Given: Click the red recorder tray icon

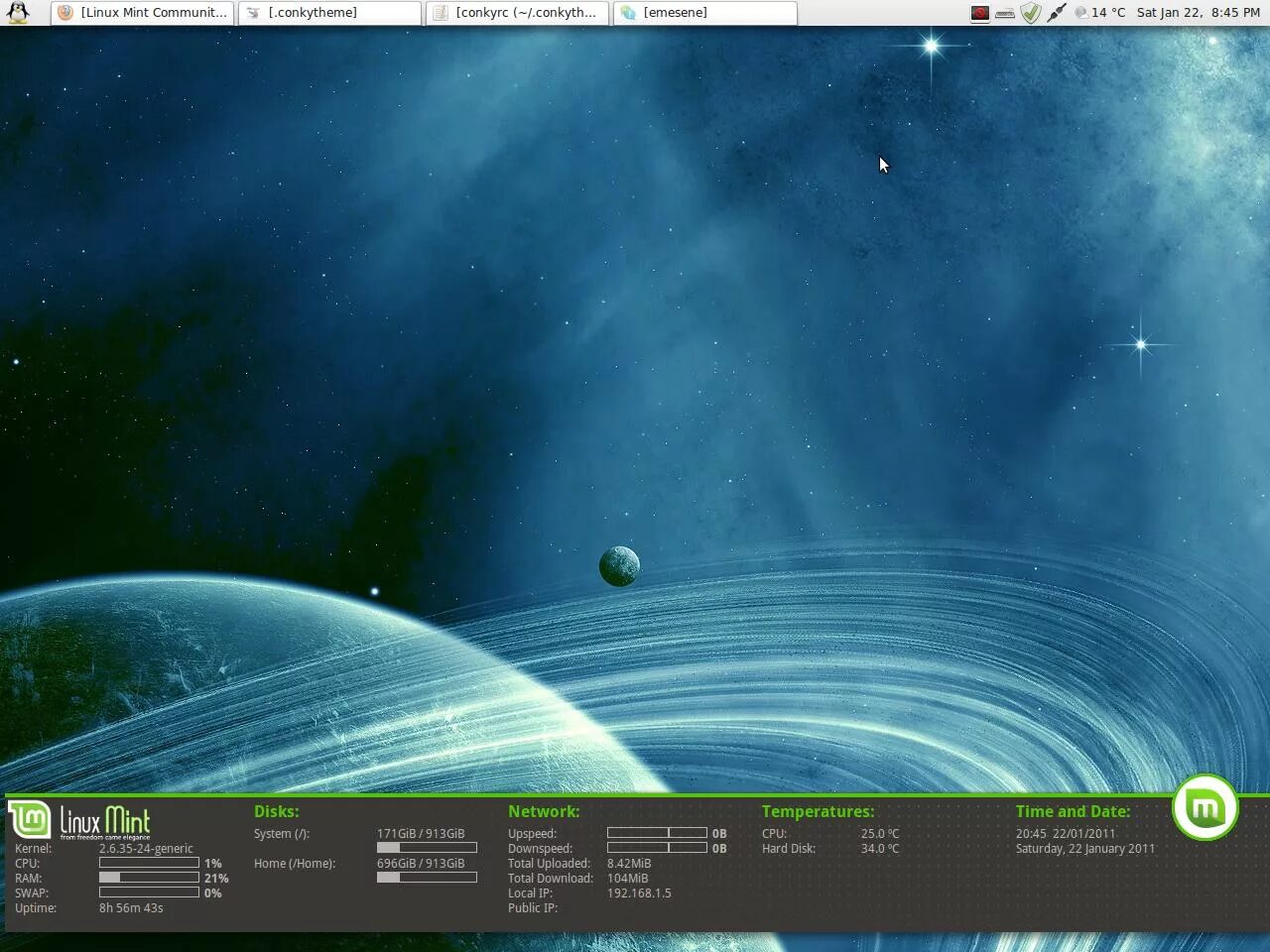Looking at the screenshot, I should pos(979,13).
